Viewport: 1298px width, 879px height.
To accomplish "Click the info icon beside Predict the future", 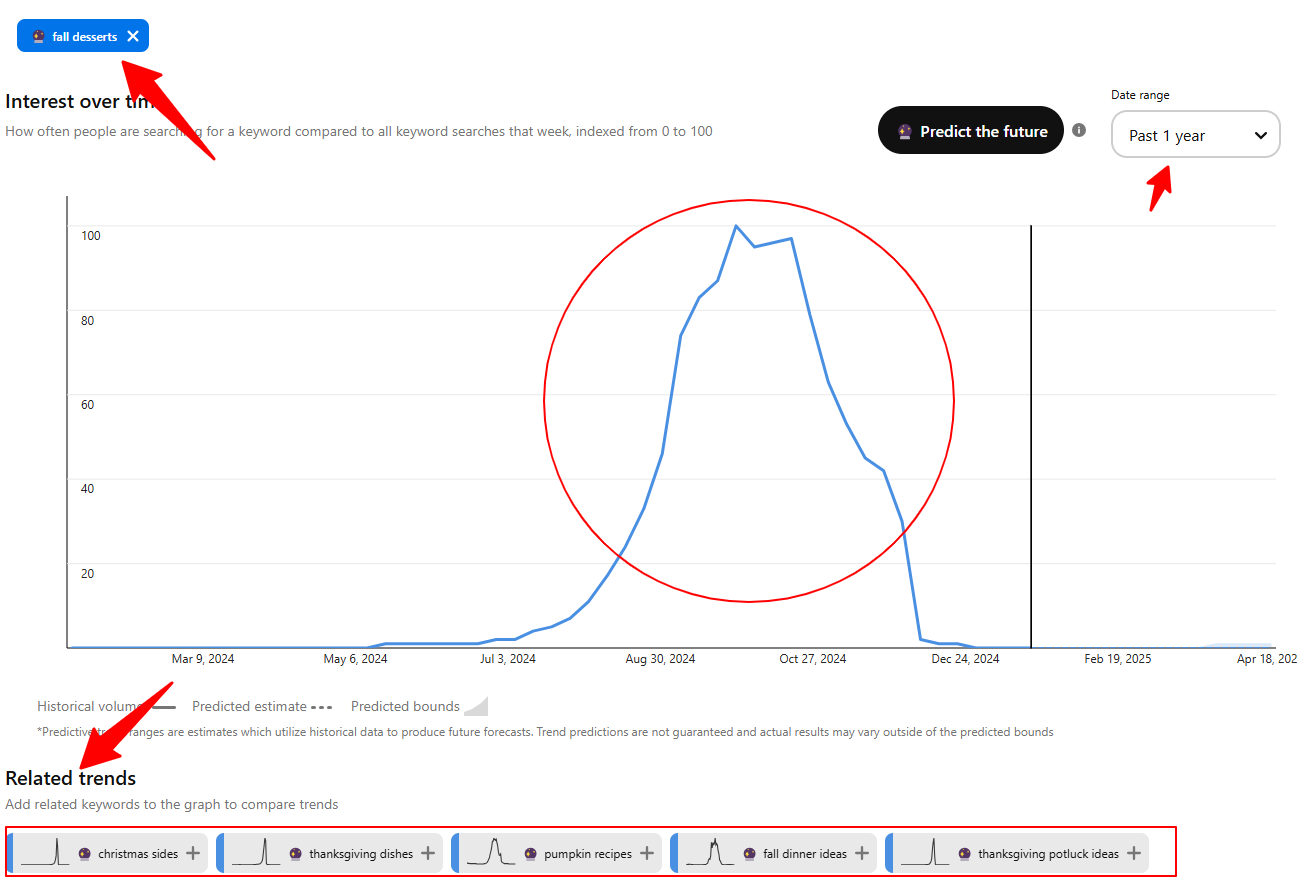I will 1079,130.
